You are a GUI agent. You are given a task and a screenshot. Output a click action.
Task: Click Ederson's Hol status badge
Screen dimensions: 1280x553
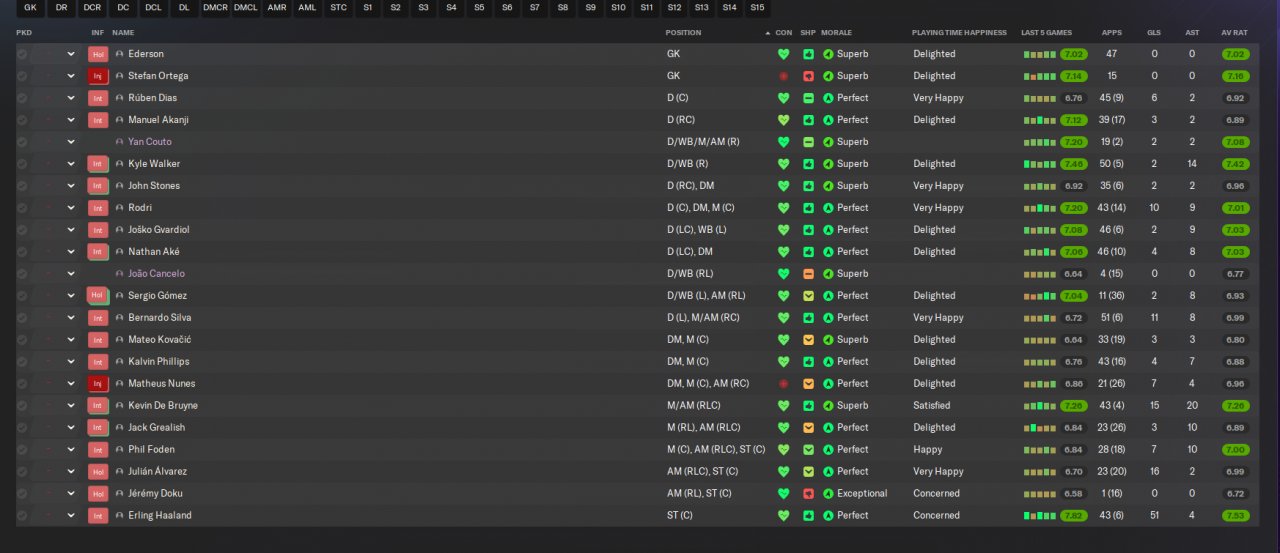coord(97,54)
